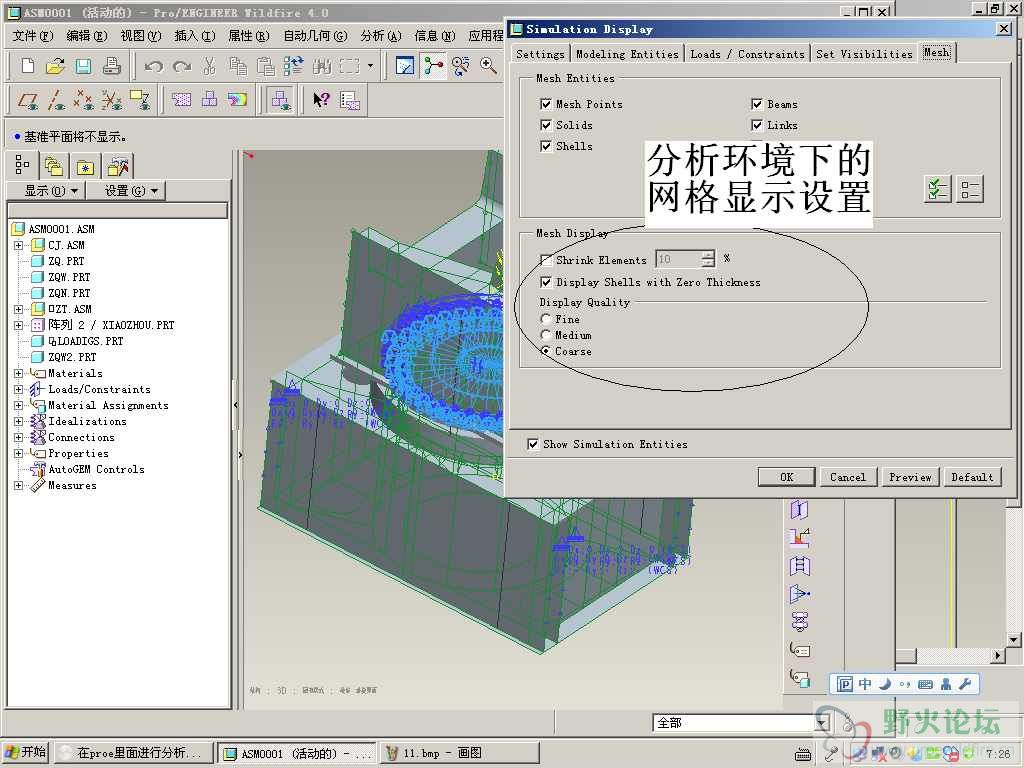Select the Coarse display quality radio
The height and width of the screenshot is (768, 1024).
[545, 351]
